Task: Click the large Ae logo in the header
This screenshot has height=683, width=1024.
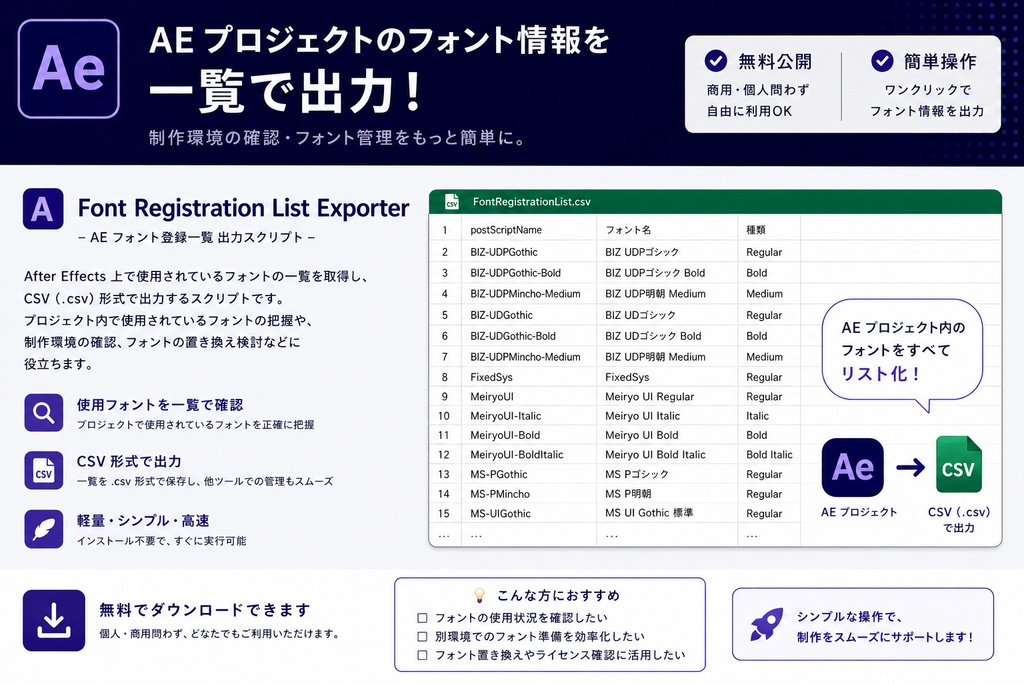Action: [69, 69]
